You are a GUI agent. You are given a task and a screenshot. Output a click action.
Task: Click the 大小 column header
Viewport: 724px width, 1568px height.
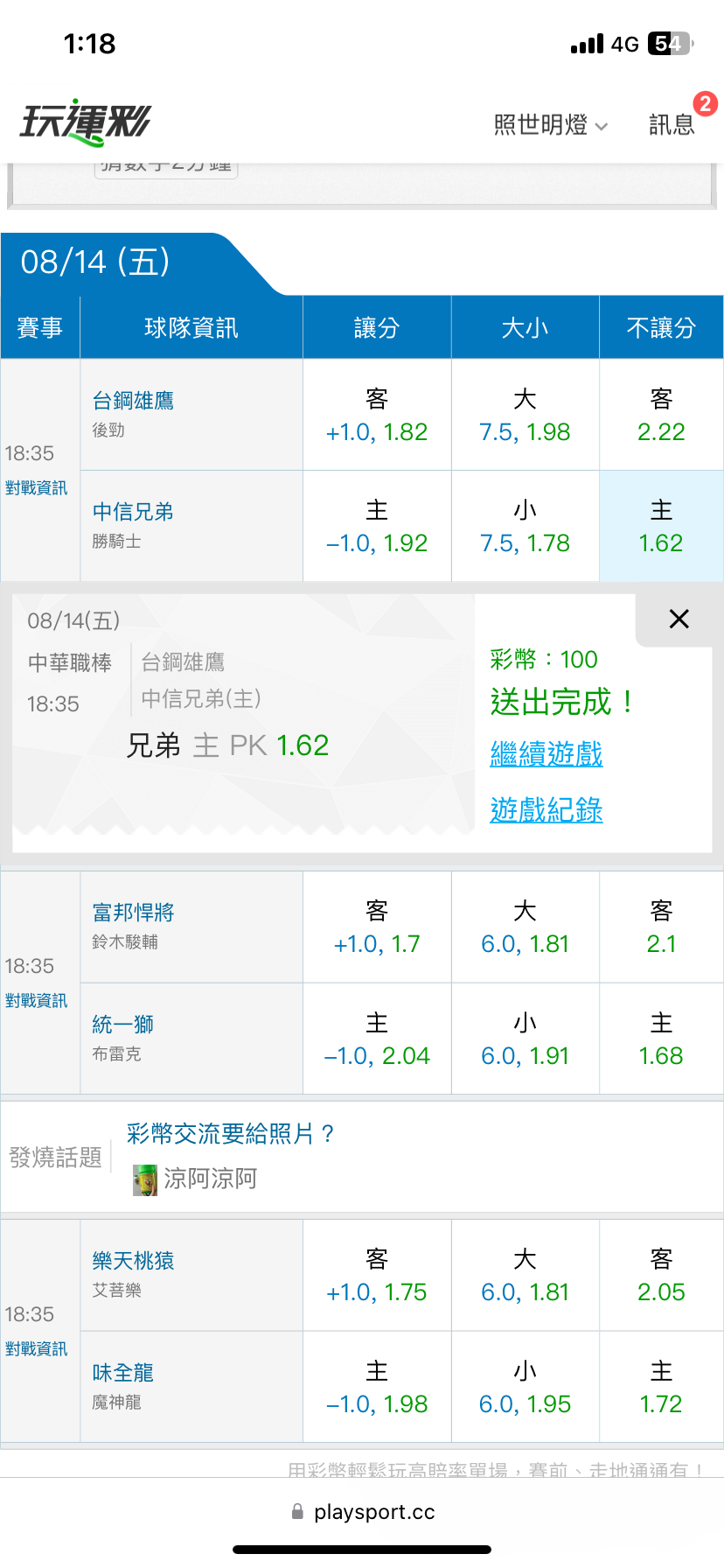pos(525,328)
